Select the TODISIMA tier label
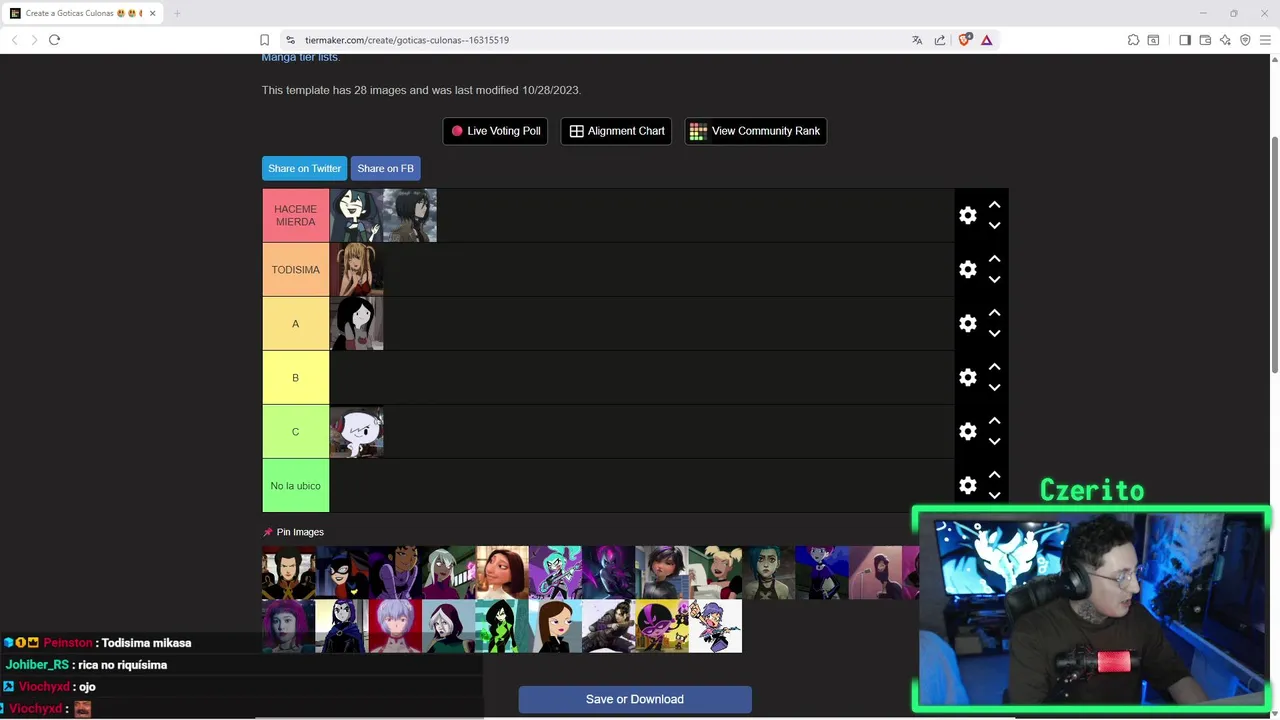Screen dimensions: 1280x720 pos(295,269)
